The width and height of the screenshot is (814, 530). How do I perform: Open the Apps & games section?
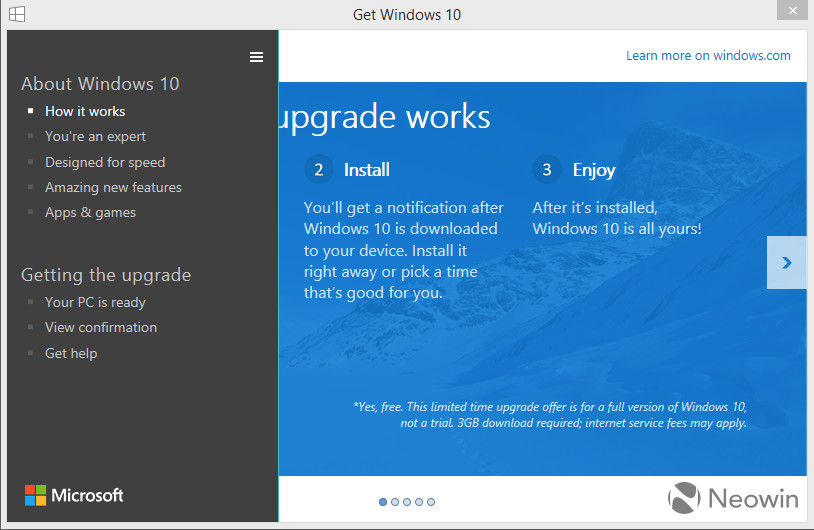tap(90, 212)
